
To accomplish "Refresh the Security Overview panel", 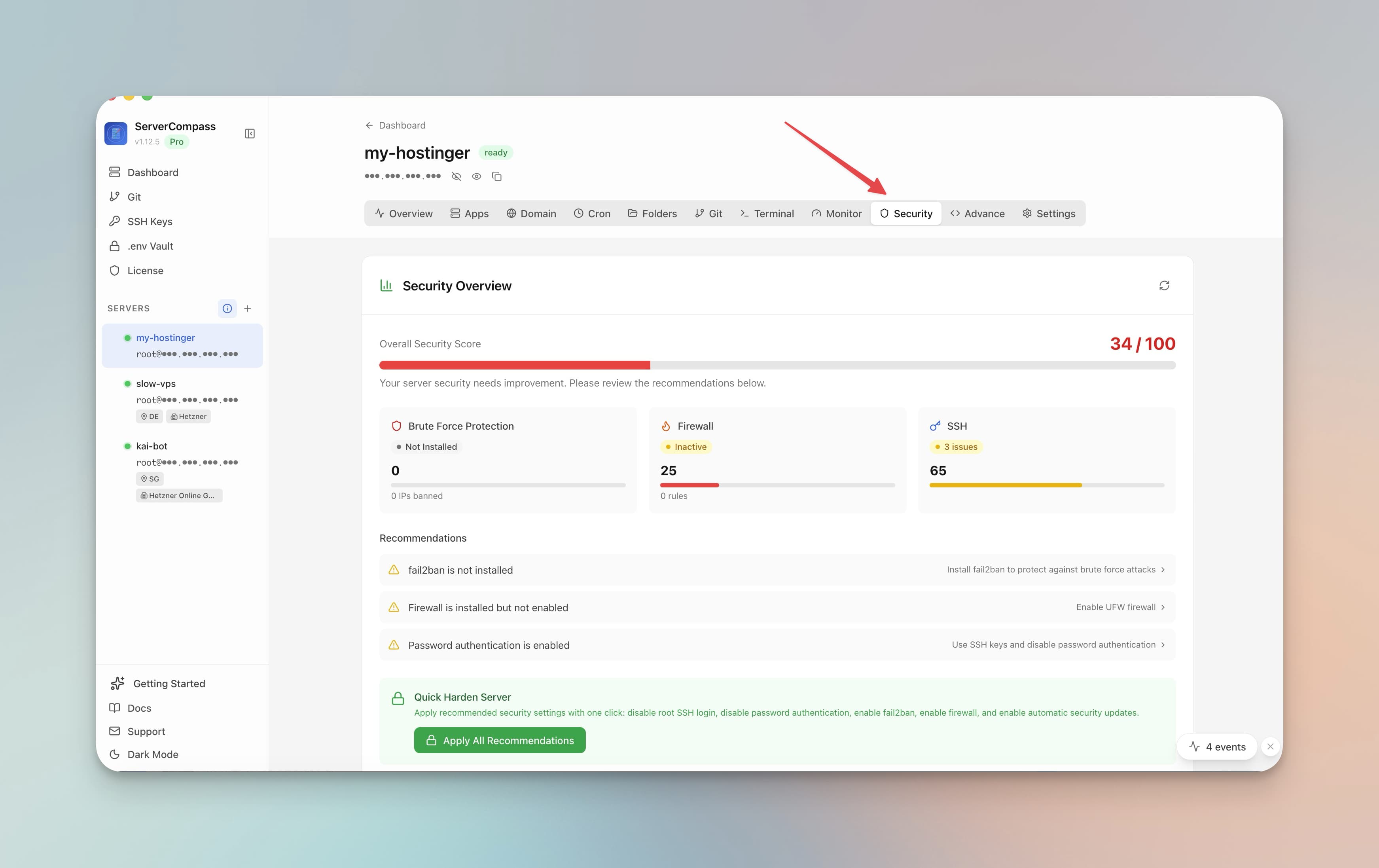I will point(1164,285).
